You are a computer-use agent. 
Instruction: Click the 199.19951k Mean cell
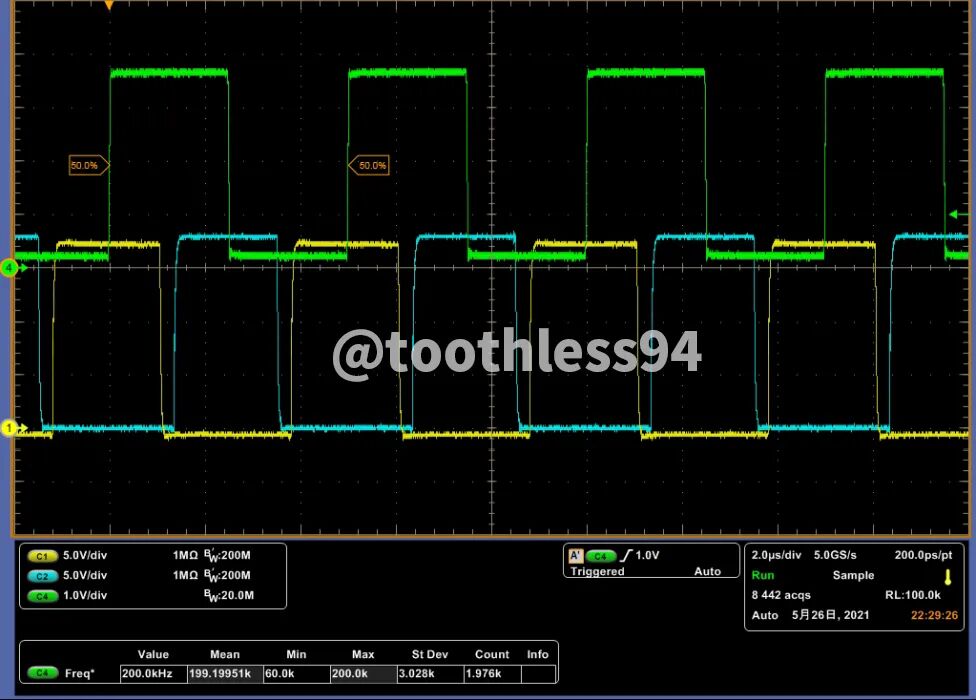click(225, 674)
